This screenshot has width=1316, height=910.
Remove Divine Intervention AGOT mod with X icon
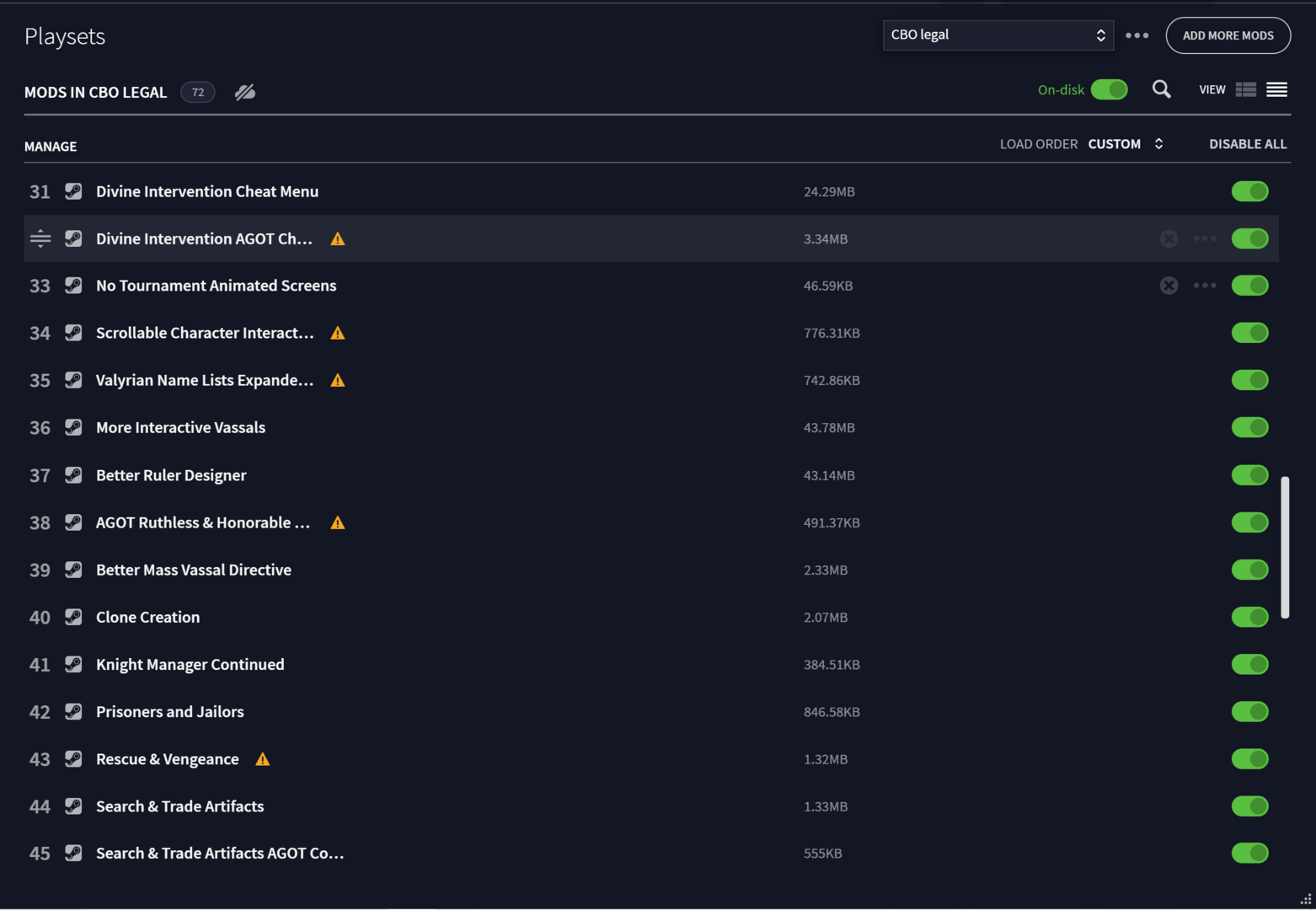click(1169, 238)
